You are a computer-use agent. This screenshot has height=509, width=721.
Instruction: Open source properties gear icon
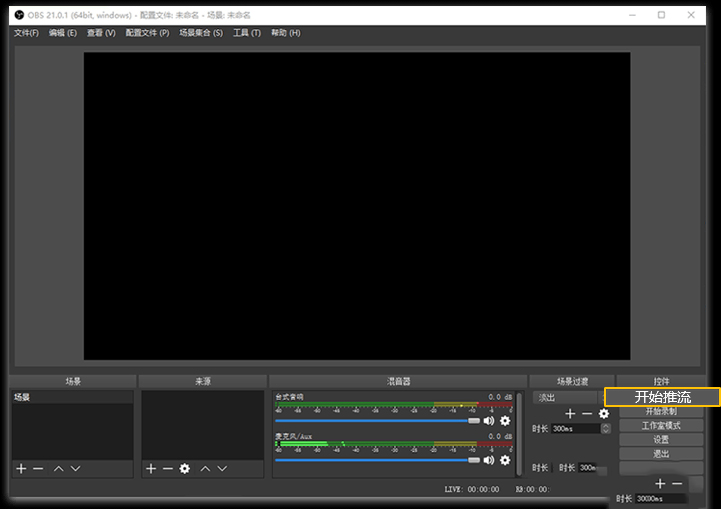point(185,468)
